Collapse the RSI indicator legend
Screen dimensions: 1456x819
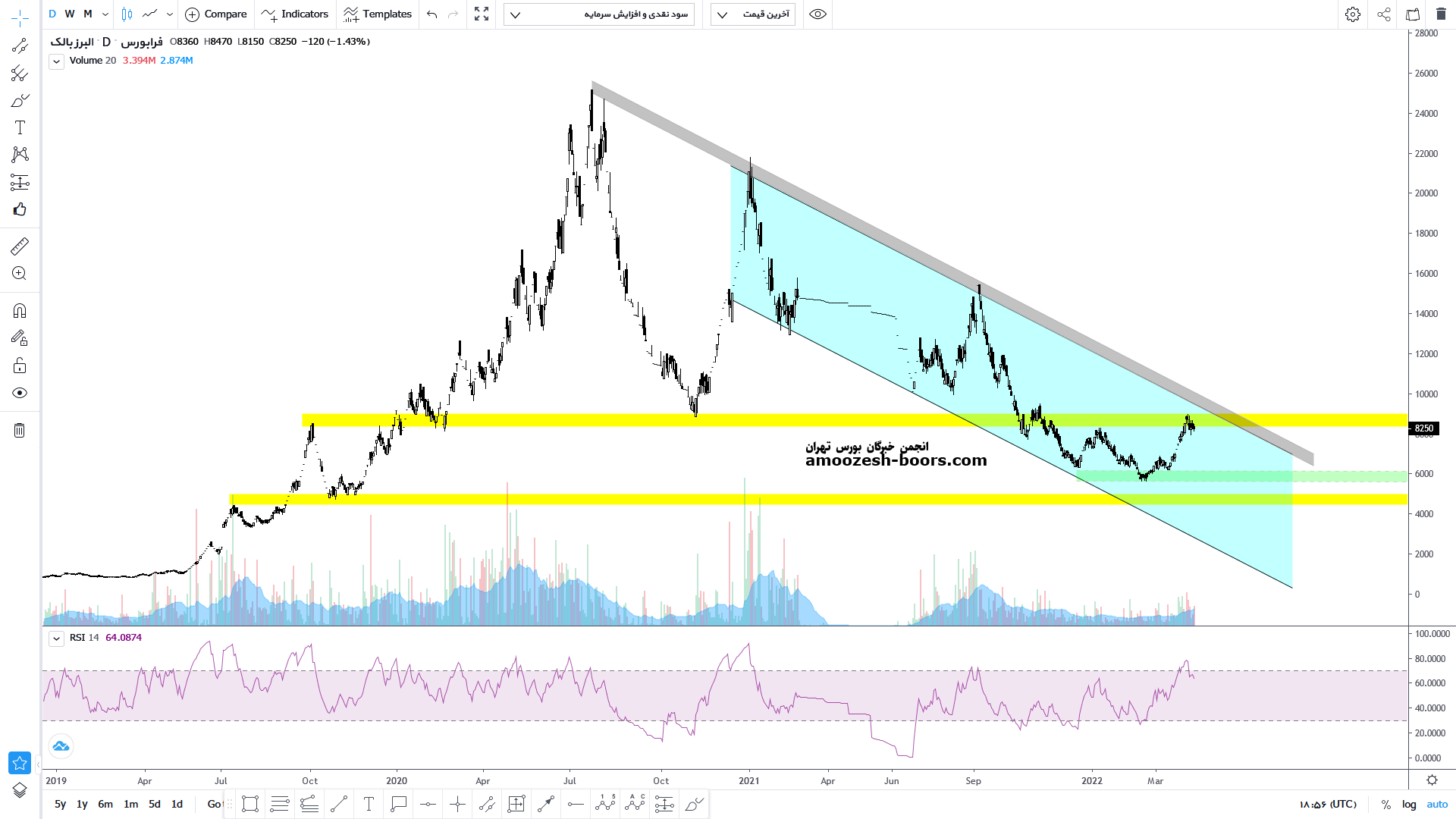point(57,639)
